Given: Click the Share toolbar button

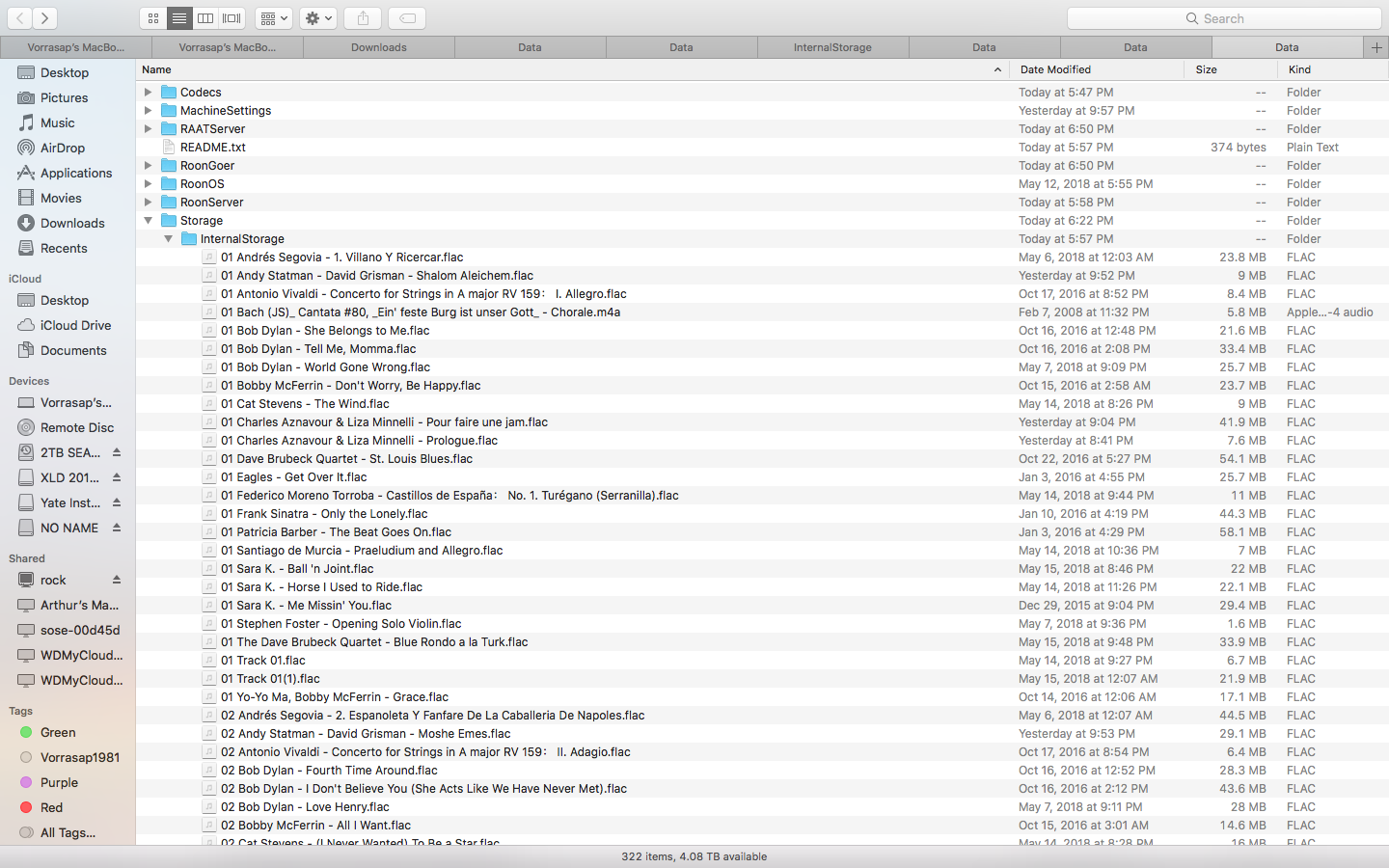Looking at the screenshot, I should 363,18.
